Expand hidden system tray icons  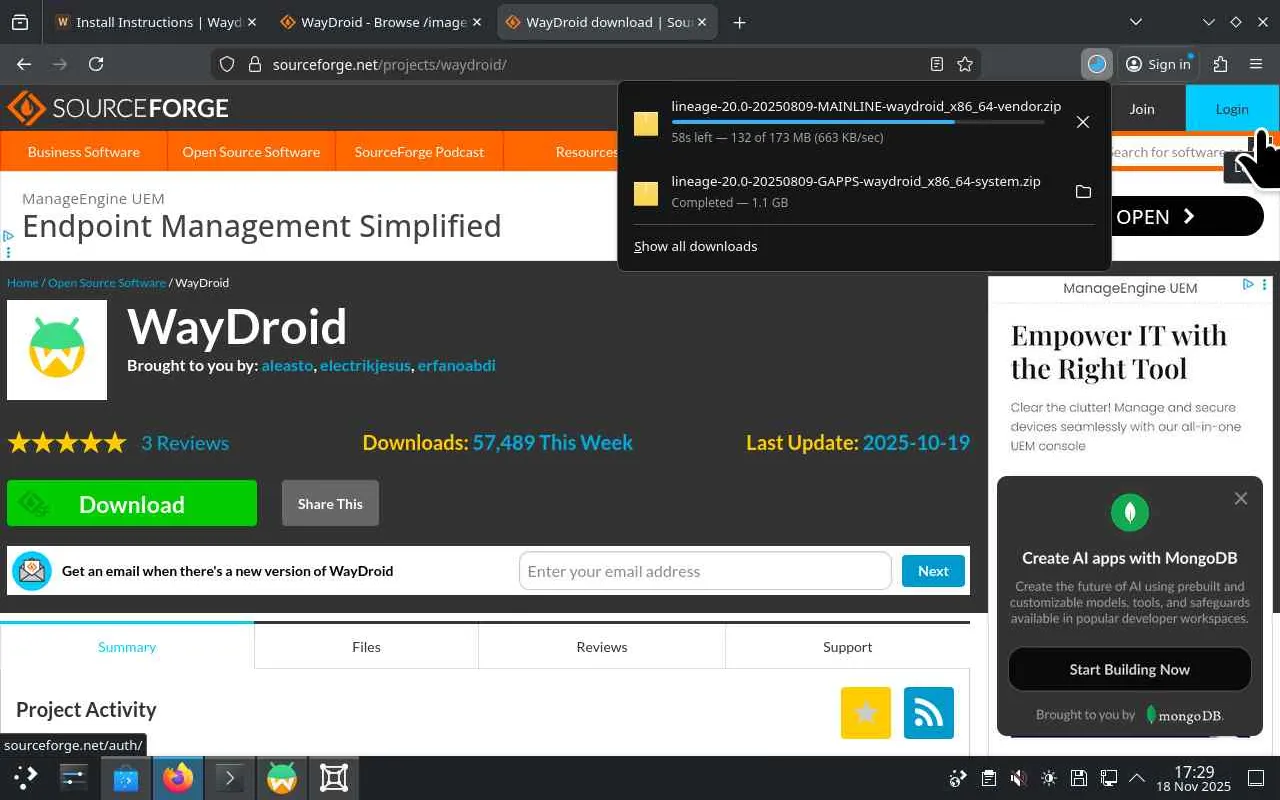coord(1137,778)
